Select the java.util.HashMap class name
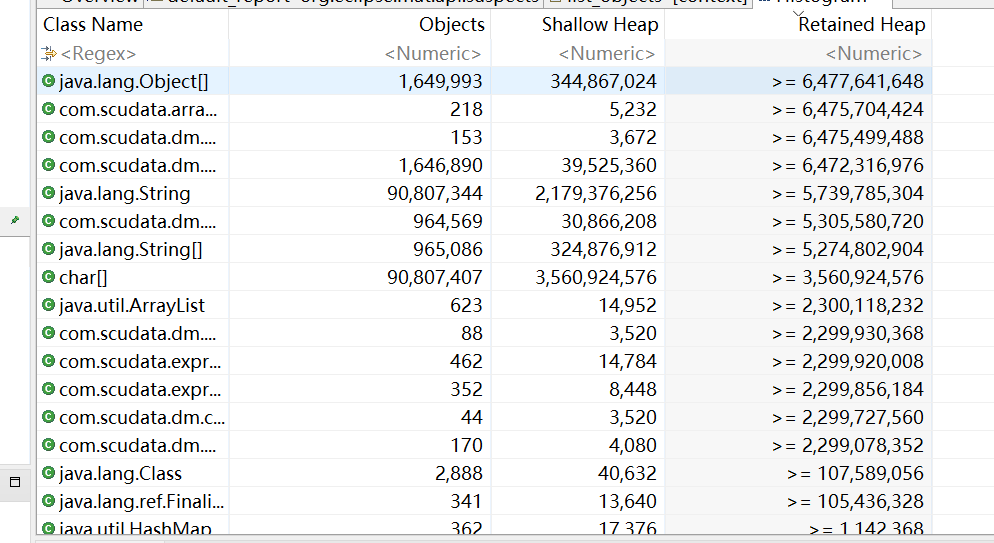Image resolution: width=994 pixels, height=543 pixels. click(x=135, y=528)
